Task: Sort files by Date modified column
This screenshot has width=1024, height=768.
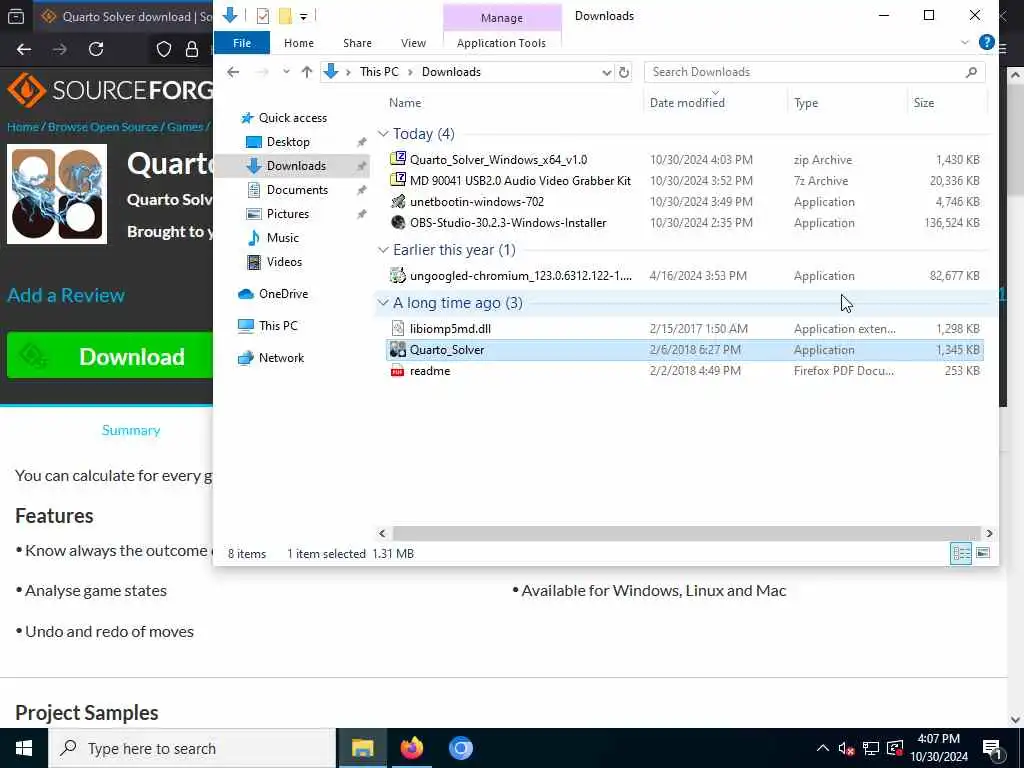Action: point(687,103)
